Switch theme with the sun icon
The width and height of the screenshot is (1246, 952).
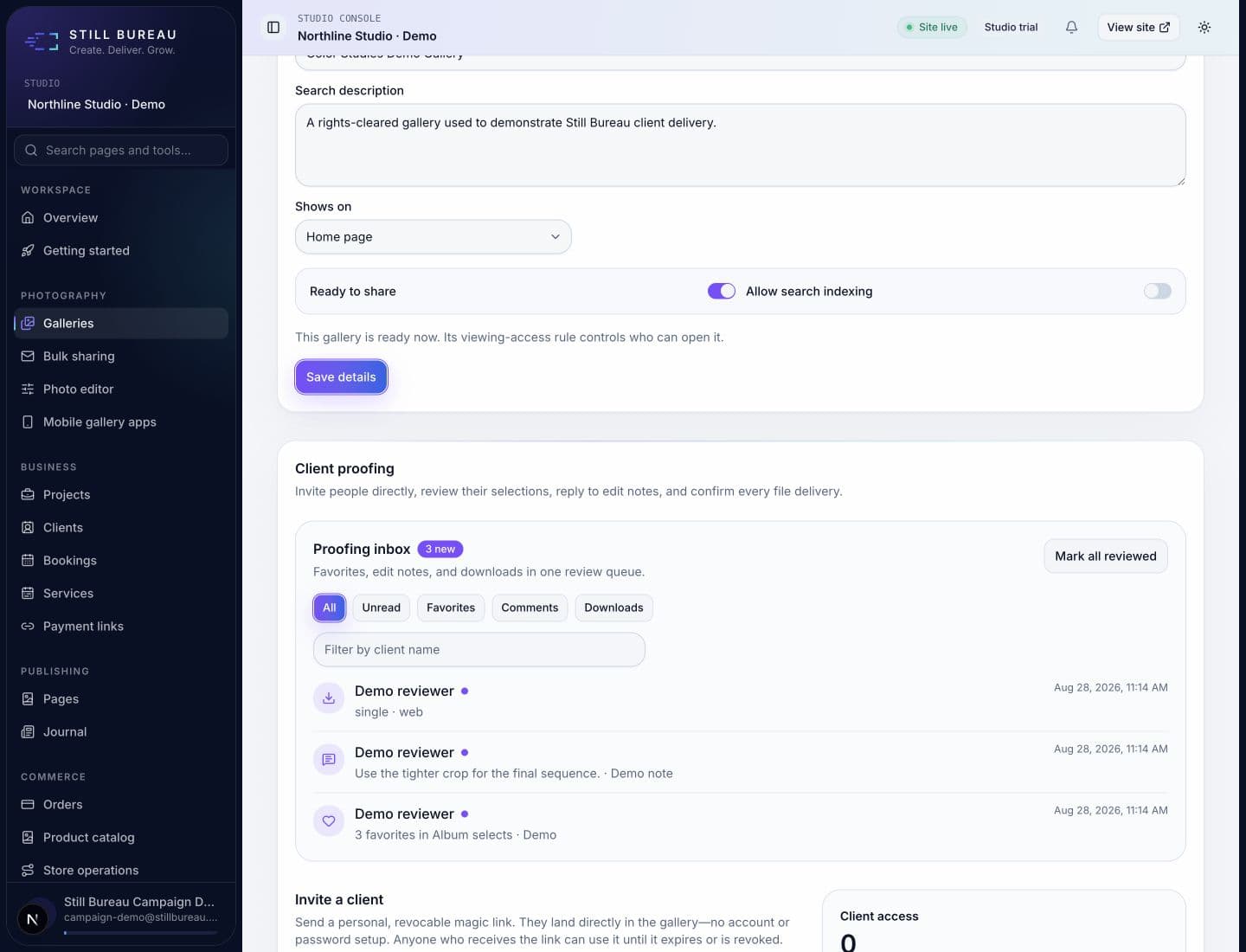[1204, 28]
